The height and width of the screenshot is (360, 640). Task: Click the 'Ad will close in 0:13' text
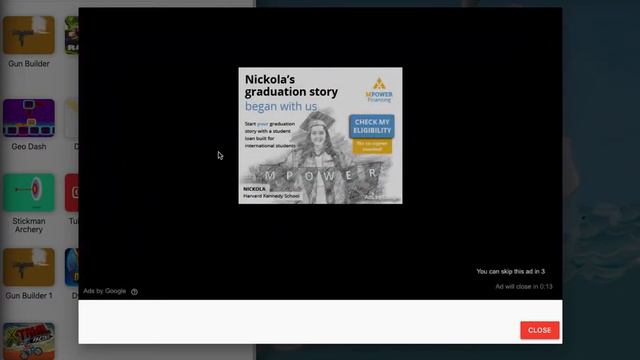click(x=524, y=287)
